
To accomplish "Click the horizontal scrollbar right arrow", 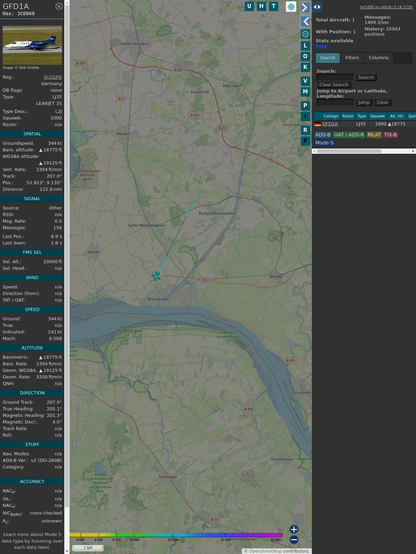I will tap(413, 151).
